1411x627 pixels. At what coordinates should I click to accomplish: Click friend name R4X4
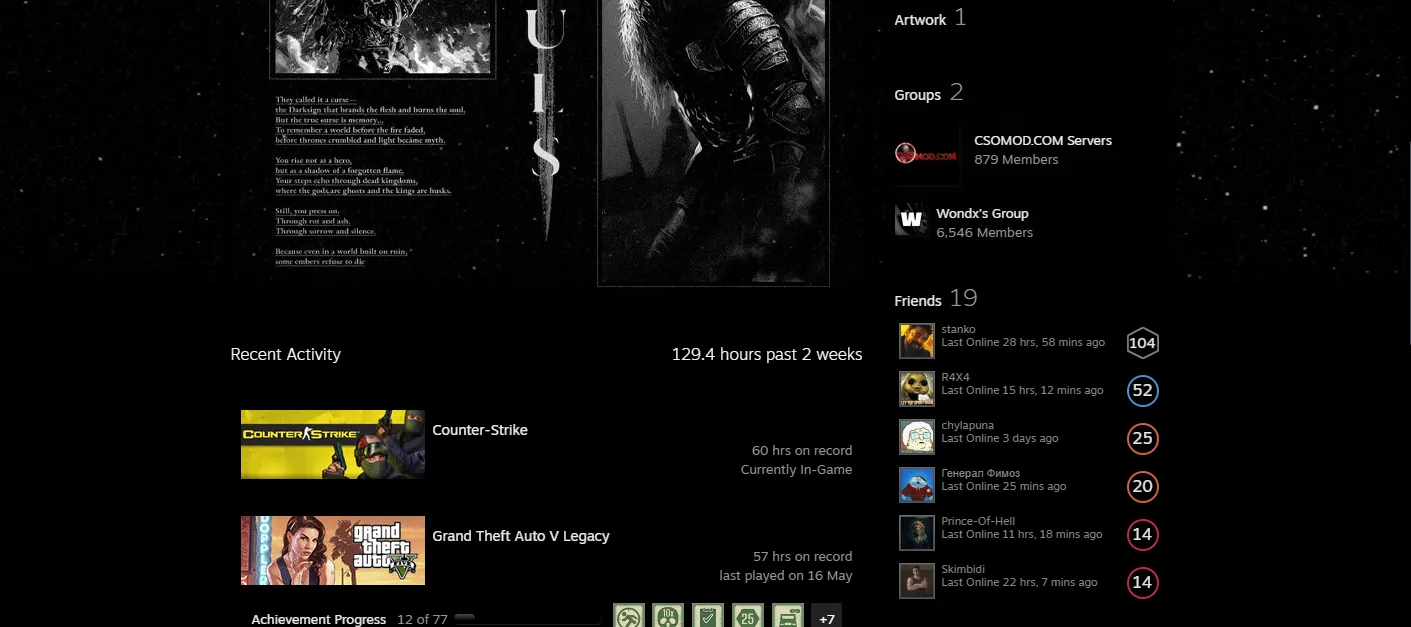(955, 377)
